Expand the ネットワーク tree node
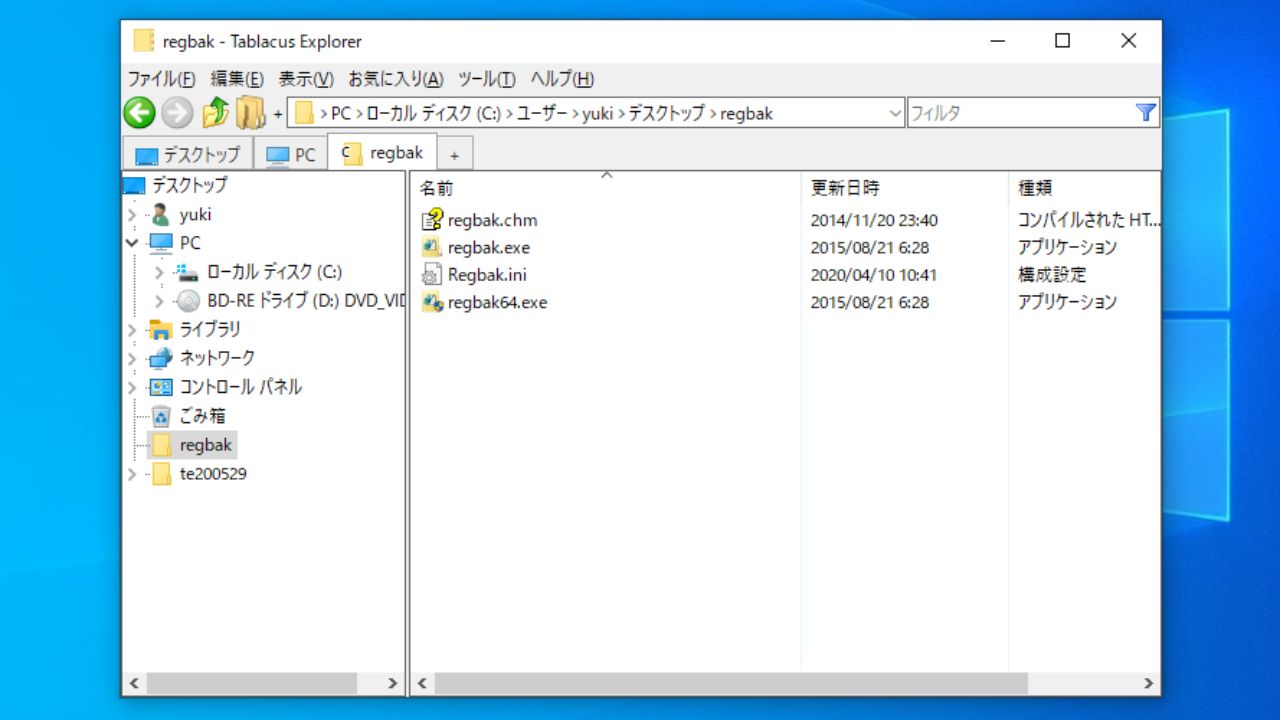The height and width of the screenshot is (720, 1280). 133,358
